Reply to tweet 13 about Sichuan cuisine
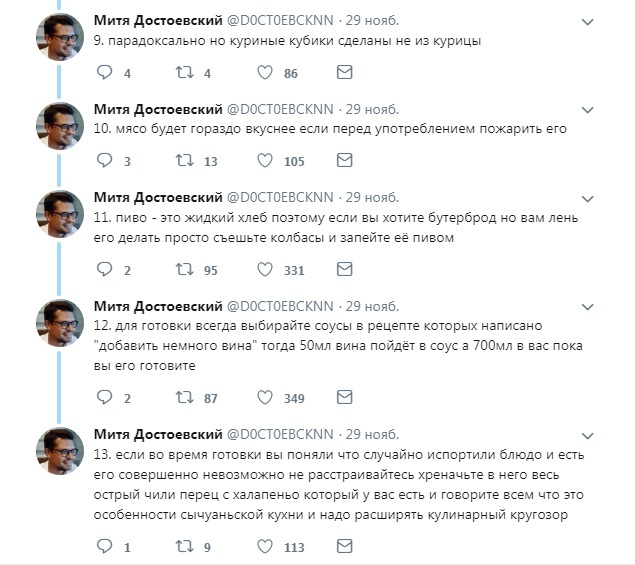The width and height of the screenshot is (635, 565). (x=105, y=547)
